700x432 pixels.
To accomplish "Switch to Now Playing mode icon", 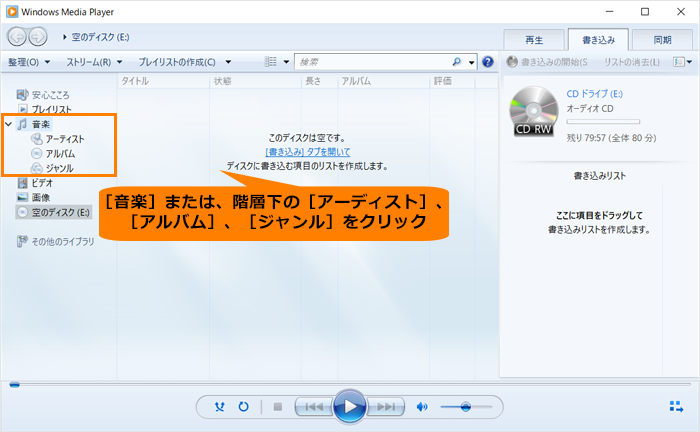I will [x=676, y=406].
